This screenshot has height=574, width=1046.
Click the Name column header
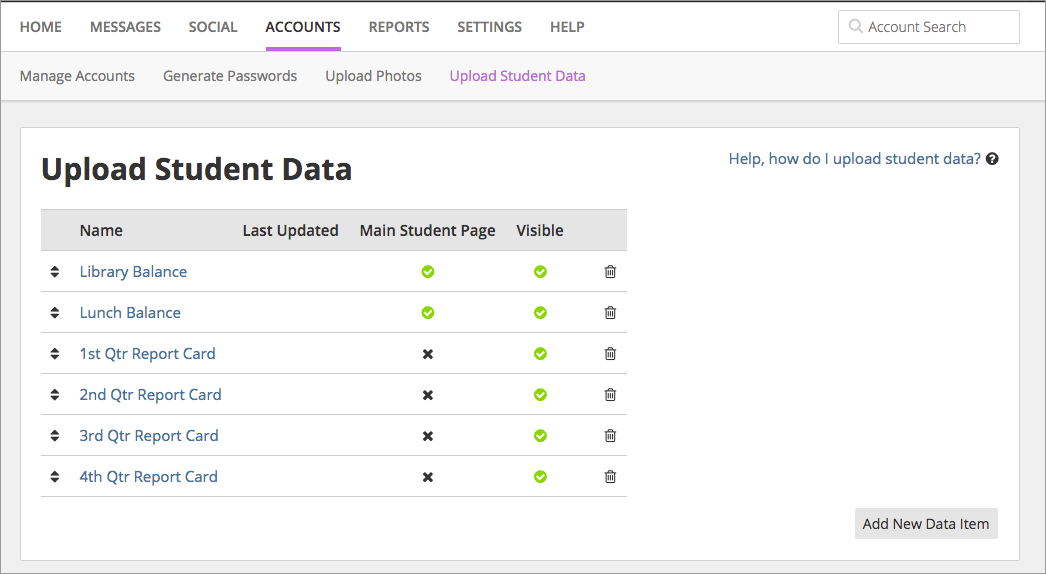101,230
